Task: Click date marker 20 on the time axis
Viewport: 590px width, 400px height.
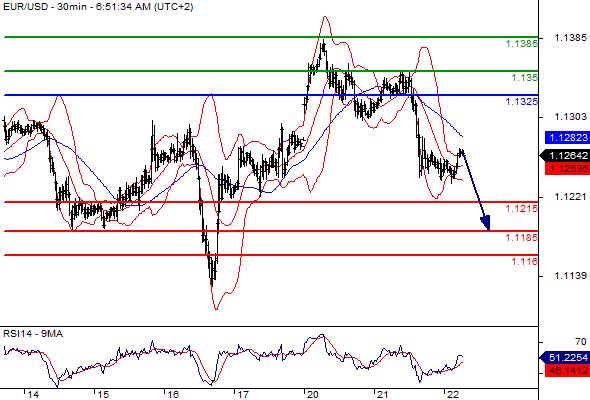Action: click(x=312, y=395)
